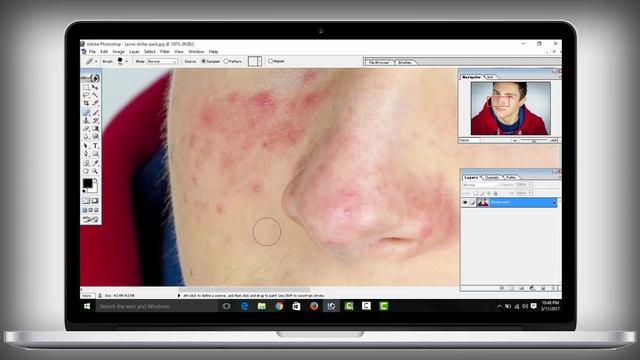
Task: Switch to the Info tab
Action: pos(490,77)
